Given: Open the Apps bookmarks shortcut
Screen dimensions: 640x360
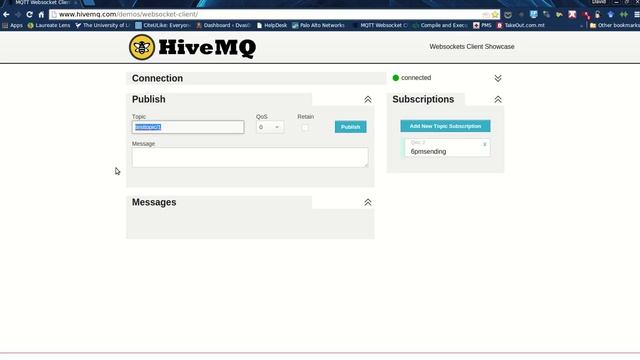Looking at the screenshot, I should [13, 25].
